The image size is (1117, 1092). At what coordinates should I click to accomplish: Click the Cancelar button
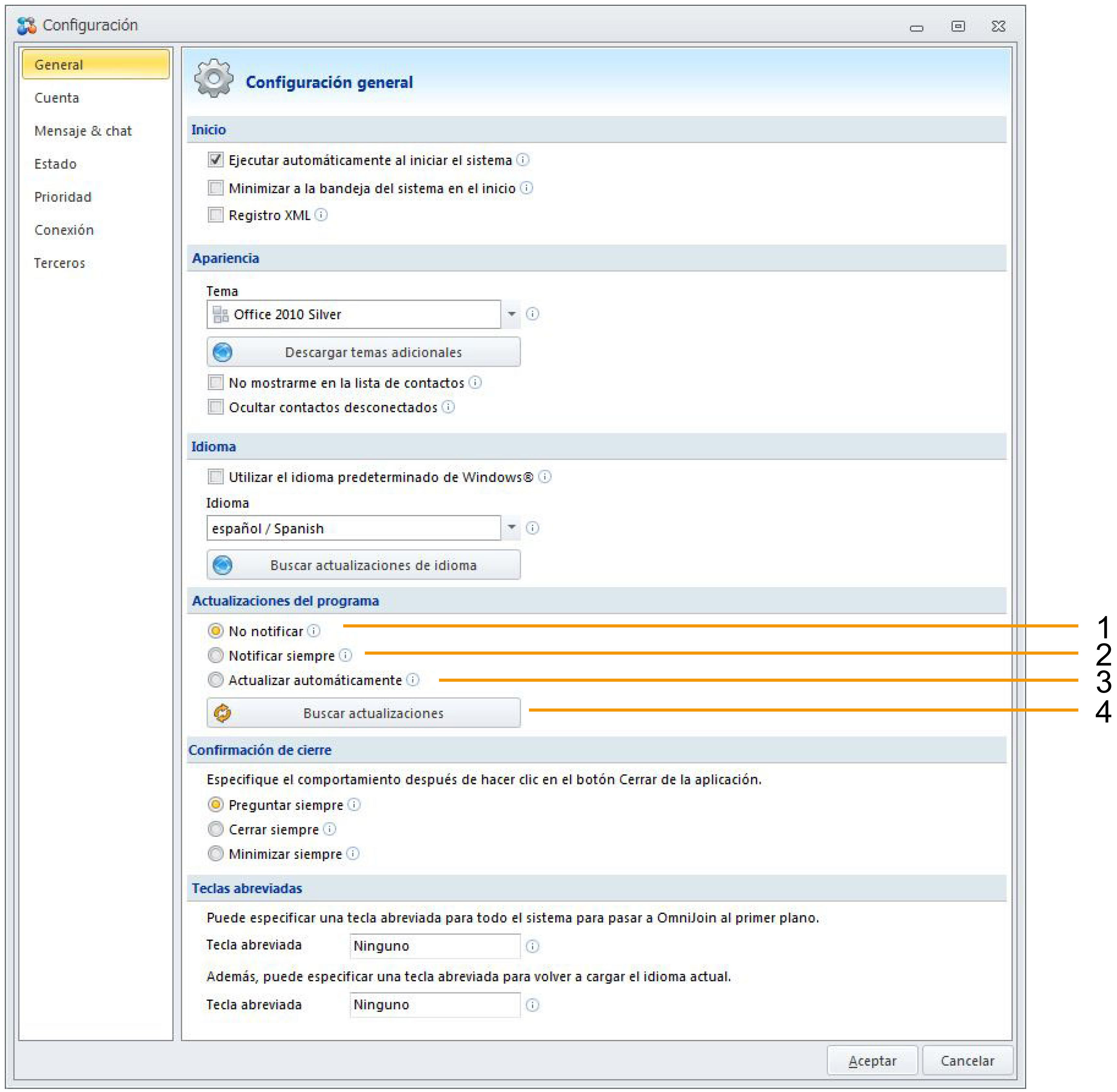coord(967,1061)
